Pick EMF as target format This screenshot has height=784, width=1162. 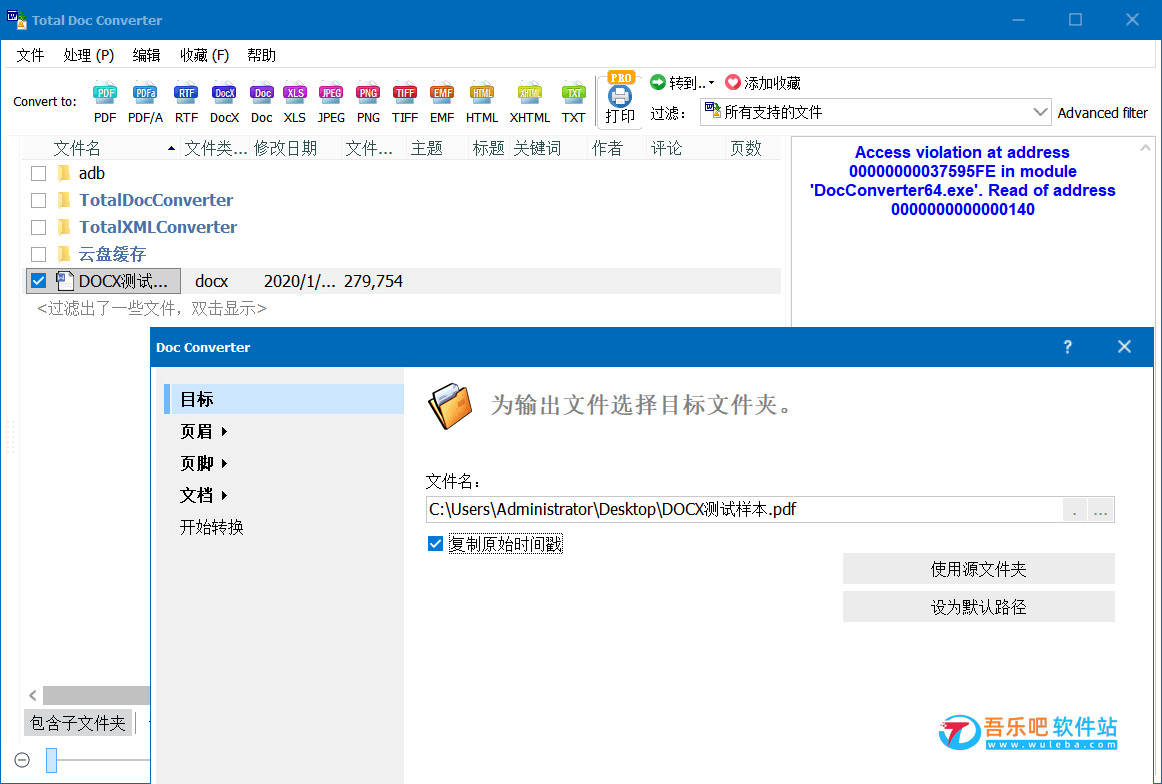(x=442, y=102)
